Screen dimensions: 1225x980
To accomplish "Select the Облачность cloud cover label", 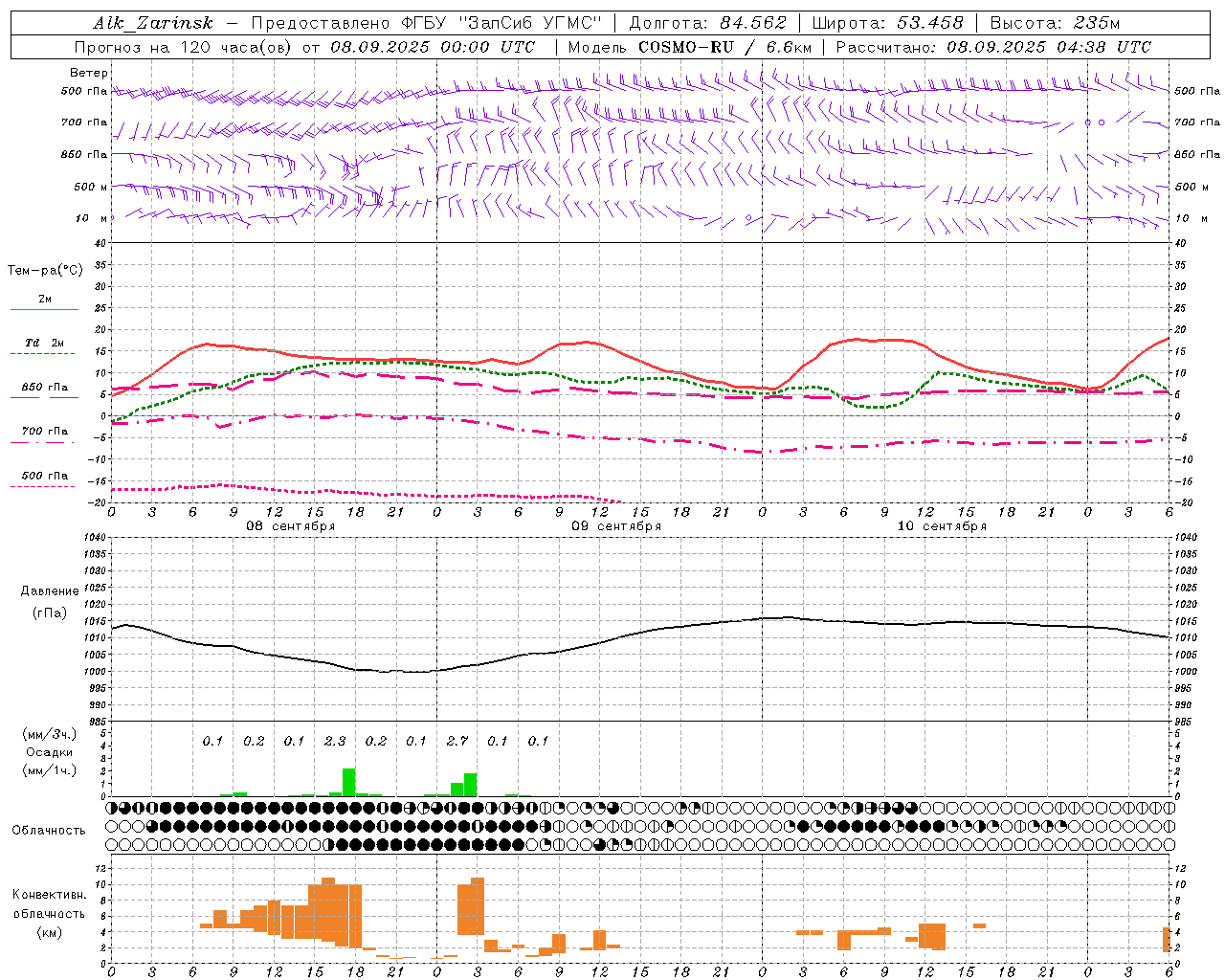I will pyautogui.click(x=49, y=830).
